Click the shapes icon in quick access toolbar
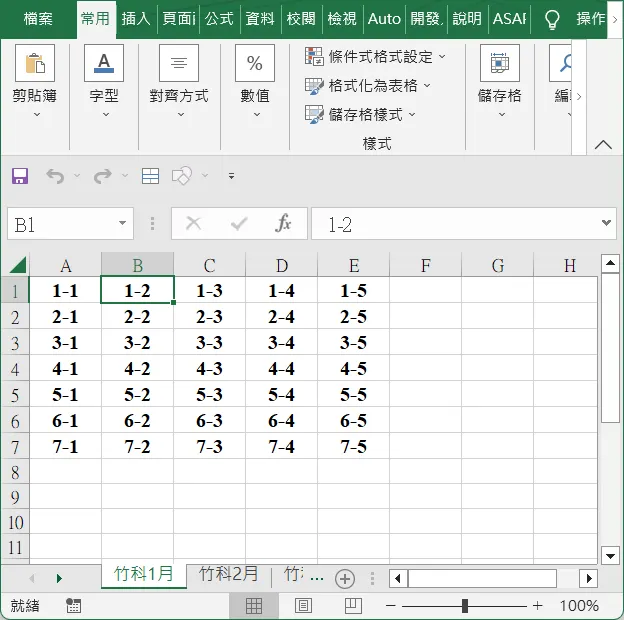 click(182, 175)
